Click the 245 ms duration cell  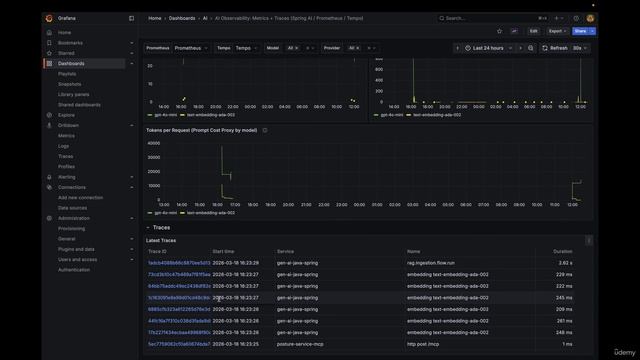564,298
